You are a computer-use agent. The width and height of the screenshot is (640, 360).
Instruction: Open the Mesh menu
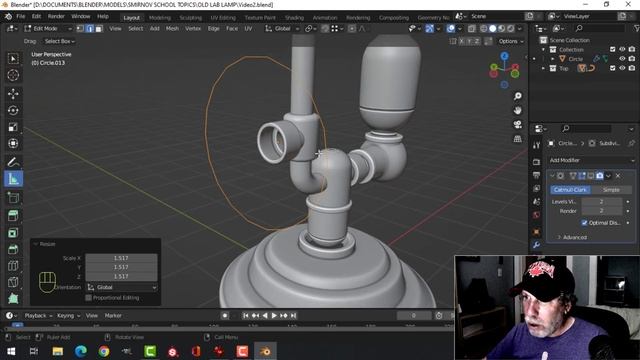pyautogui.click(x=172, y=29)
